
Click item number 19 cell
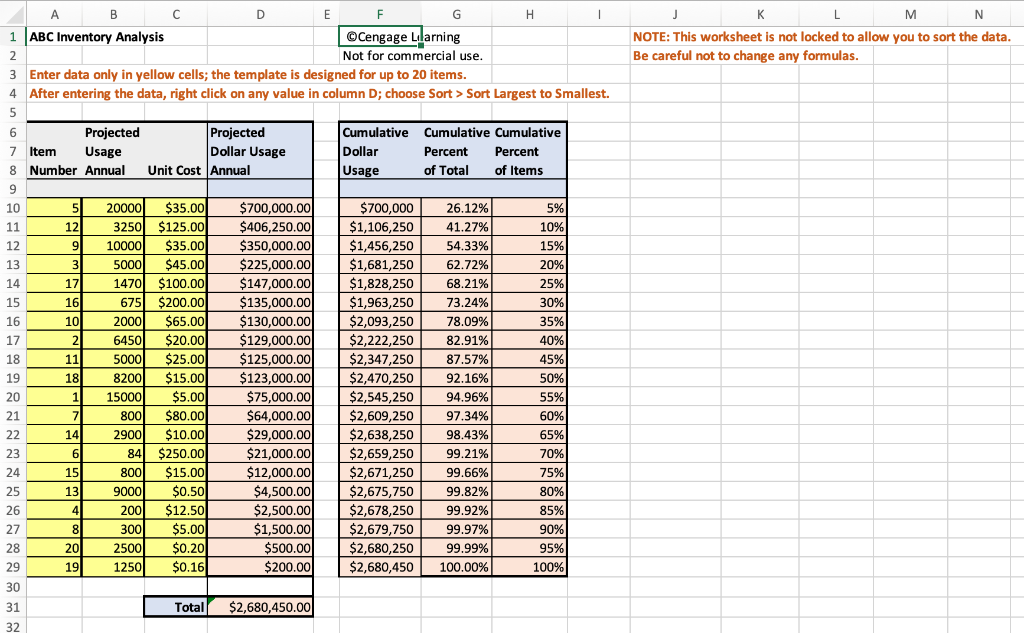(54, 568)
